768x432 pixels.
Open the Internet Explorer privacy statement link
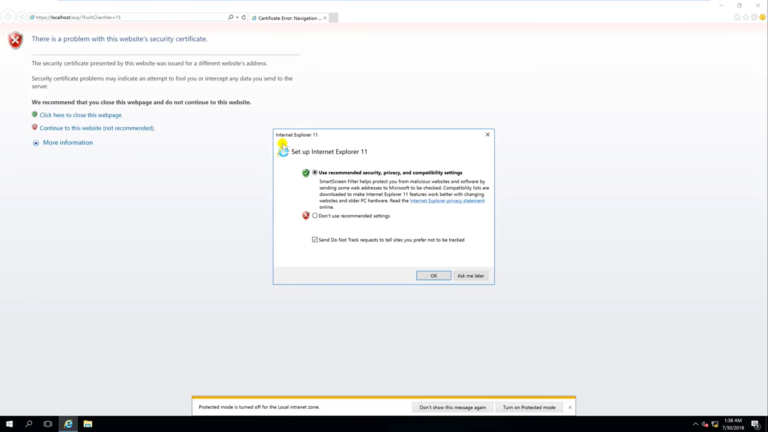[447, 200]
